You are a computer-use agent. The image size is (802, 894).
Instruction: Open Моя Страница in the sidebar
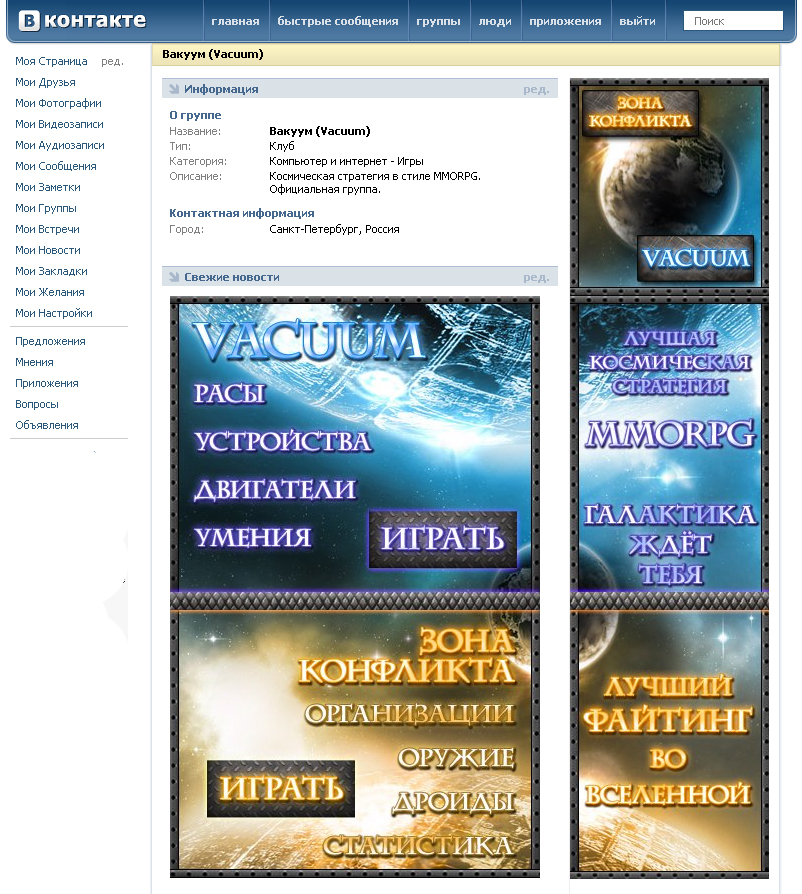point(51,61)
